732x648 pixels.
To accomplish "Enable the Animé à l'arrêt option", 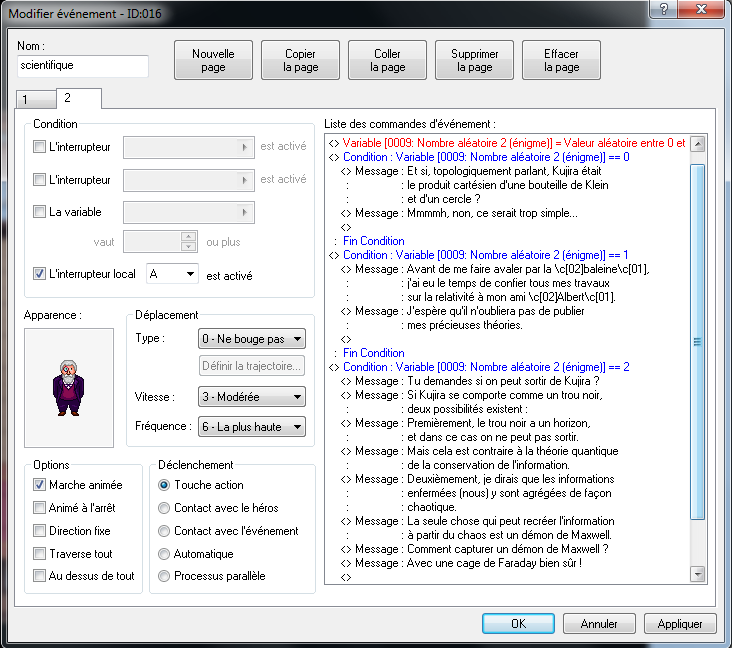I will click(39, 507).
